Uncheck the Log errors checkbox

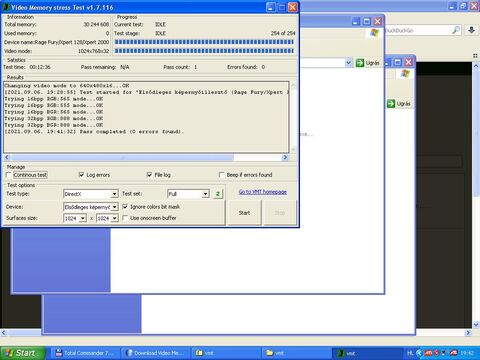[x=81, y=175]
